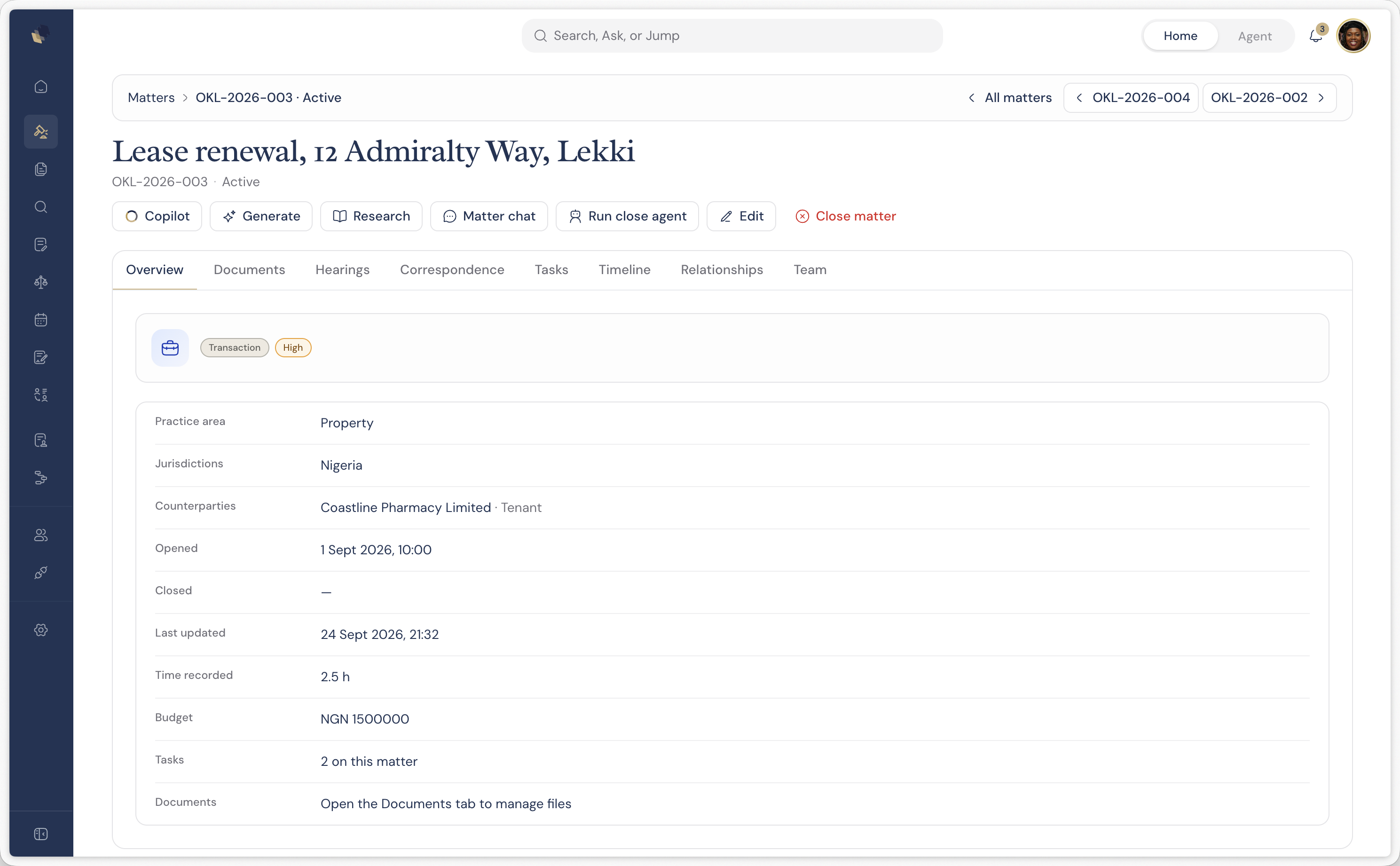
Task: Return to All matters list
Action: click(1010, 98)
